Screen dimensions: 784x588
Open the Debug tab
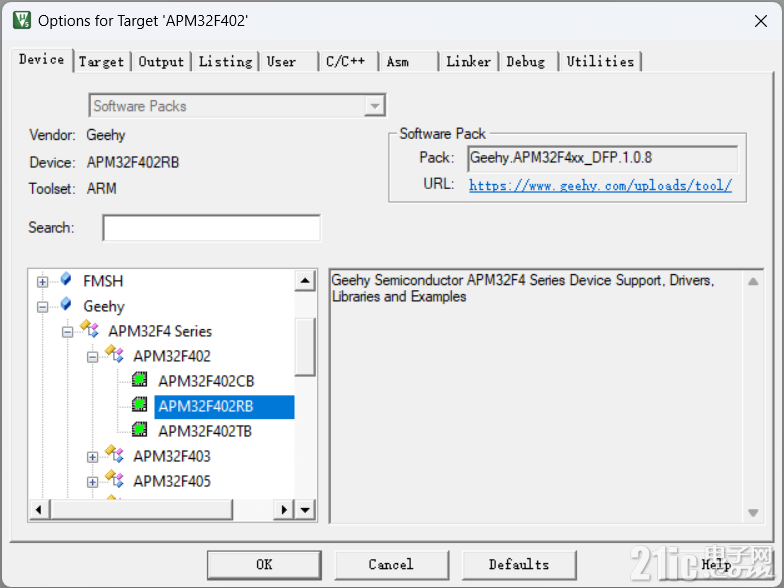click(x=528, y=62)
